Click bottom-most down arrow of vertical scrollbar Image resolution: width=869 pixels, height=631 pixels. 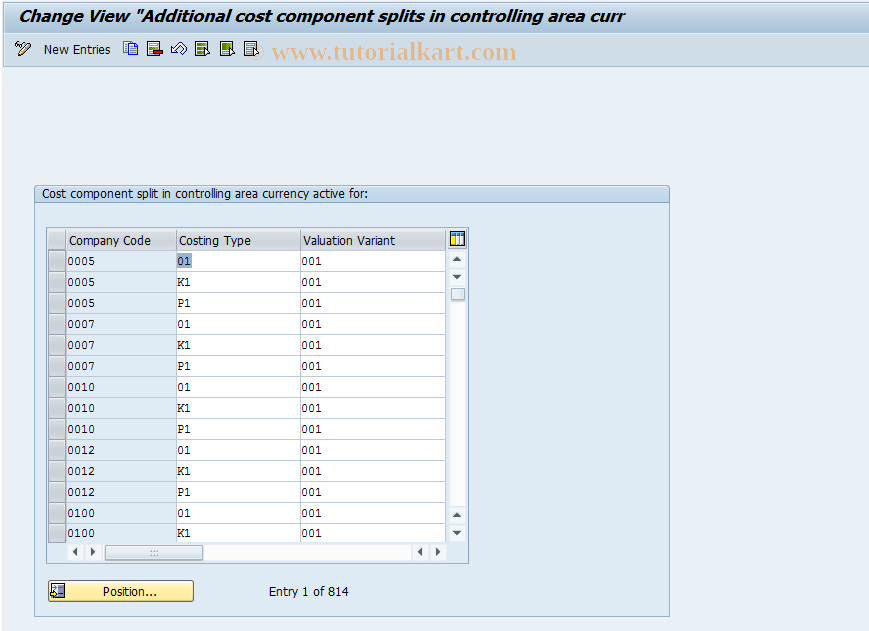point(457,533)
